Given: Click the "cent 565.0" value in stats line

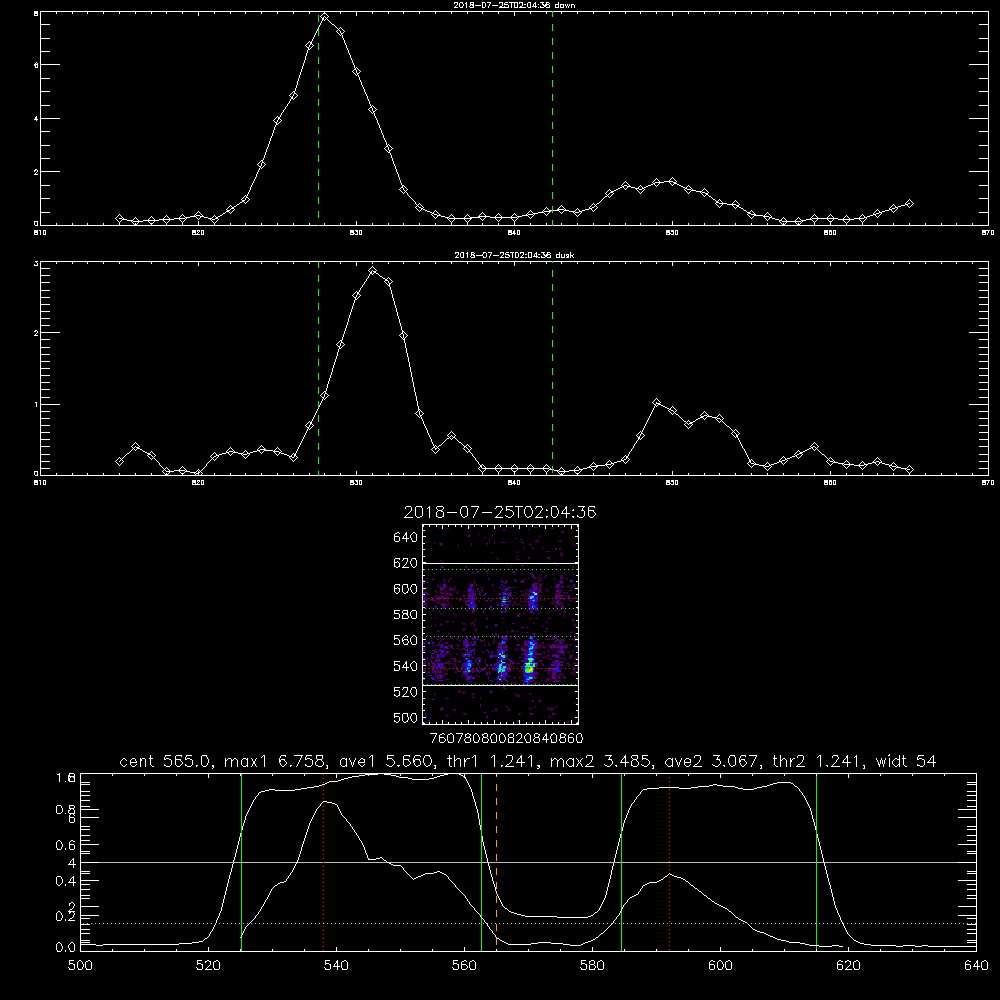Looking at the screenshot, I should [x=166, y=761].
